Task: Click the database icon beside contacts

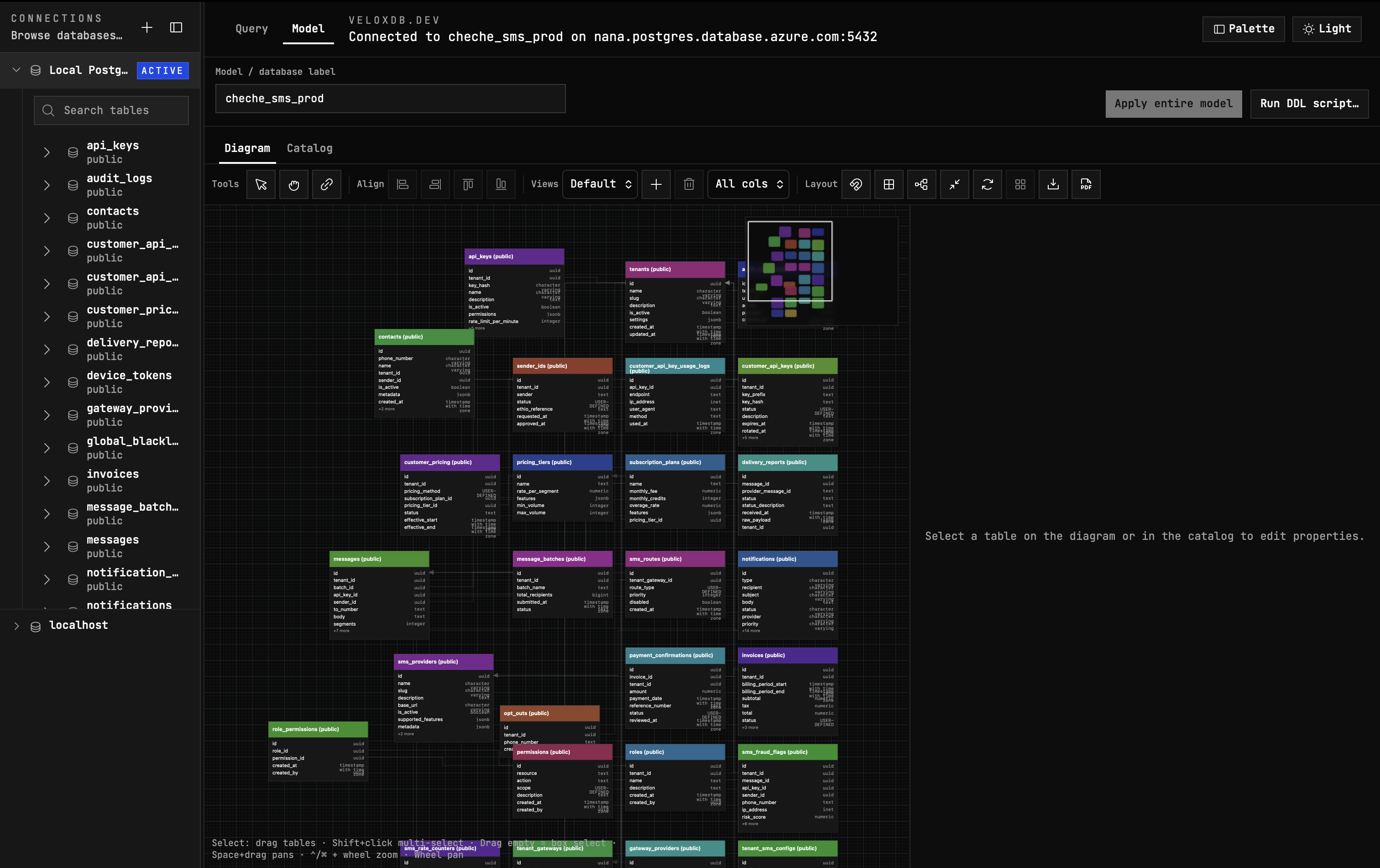Action: [73, 218]
